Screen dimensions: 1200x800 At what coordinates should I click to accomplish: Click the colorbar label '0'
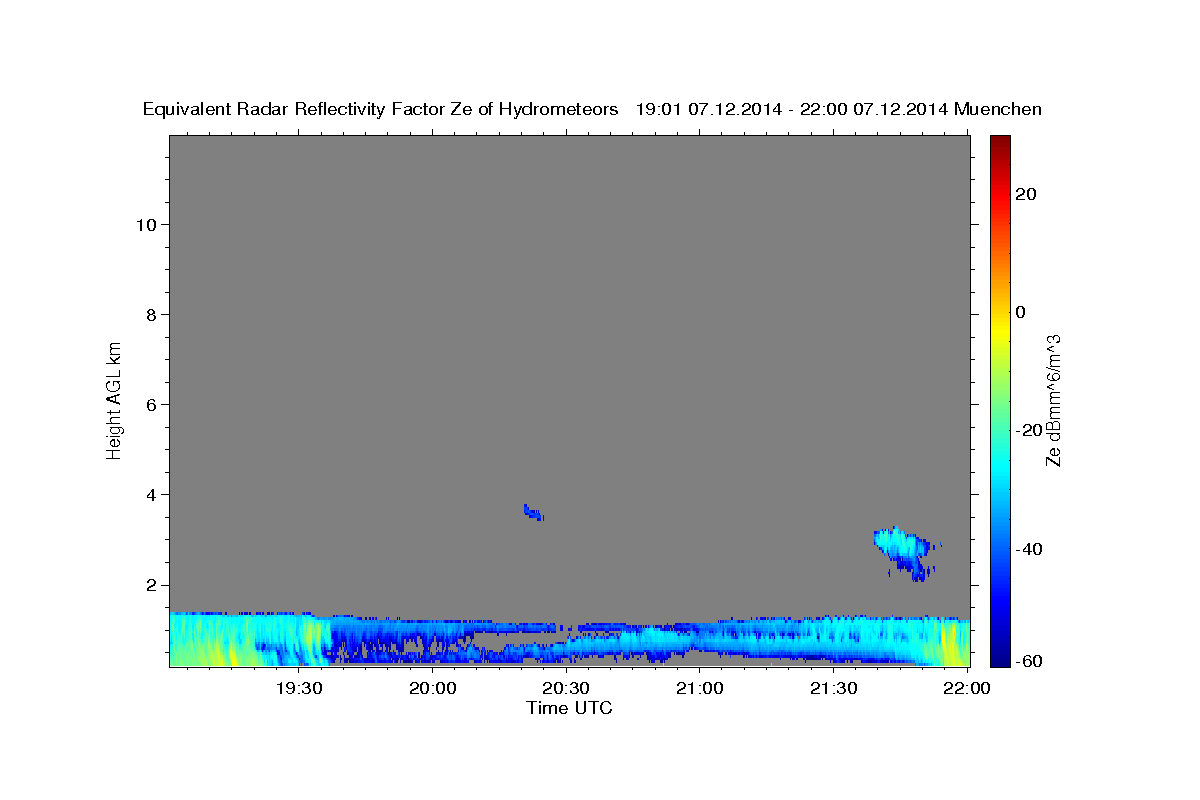coord(1021,312)
